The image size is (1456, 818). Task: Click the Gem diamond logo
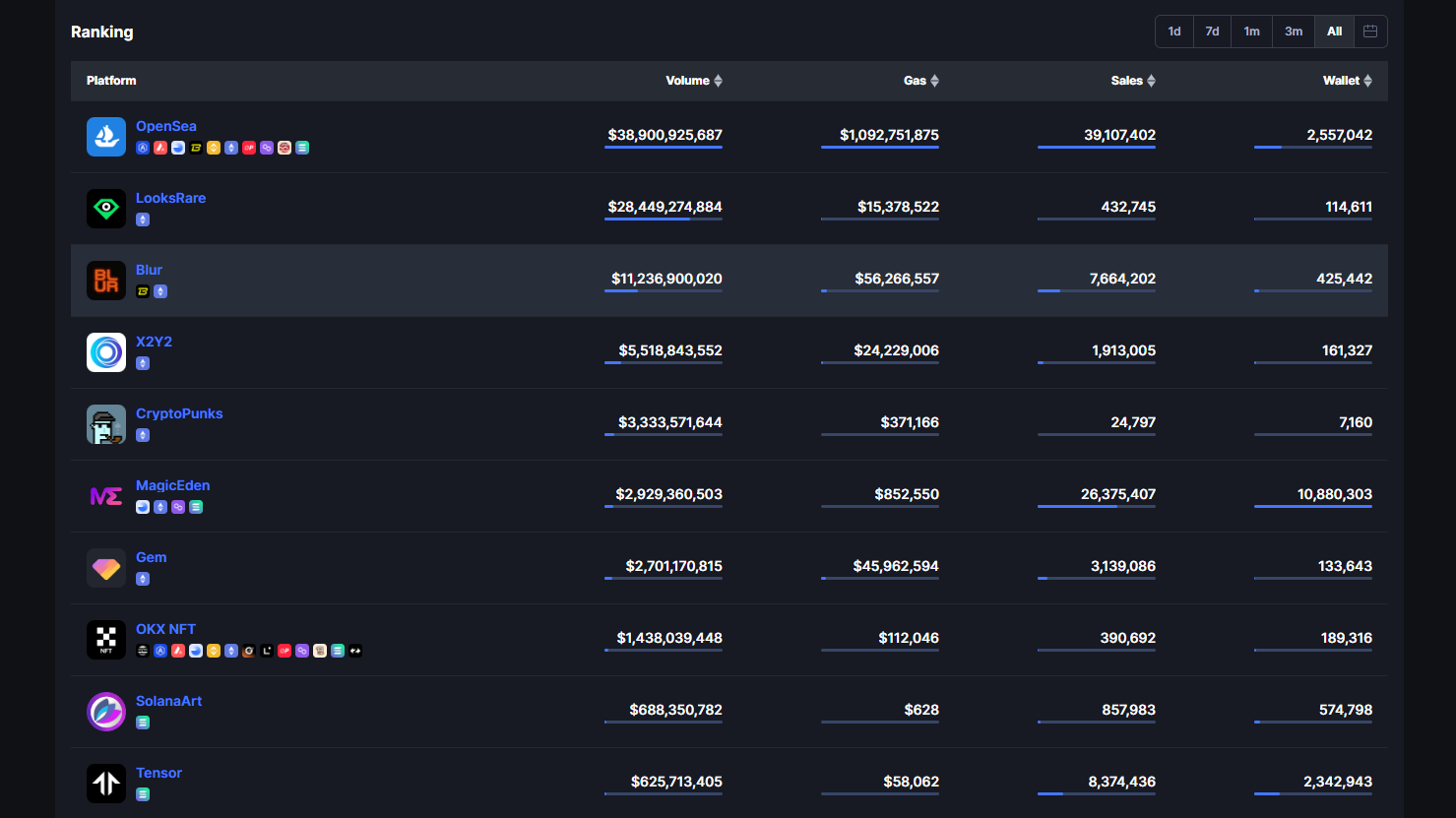[x=106, y=568]
